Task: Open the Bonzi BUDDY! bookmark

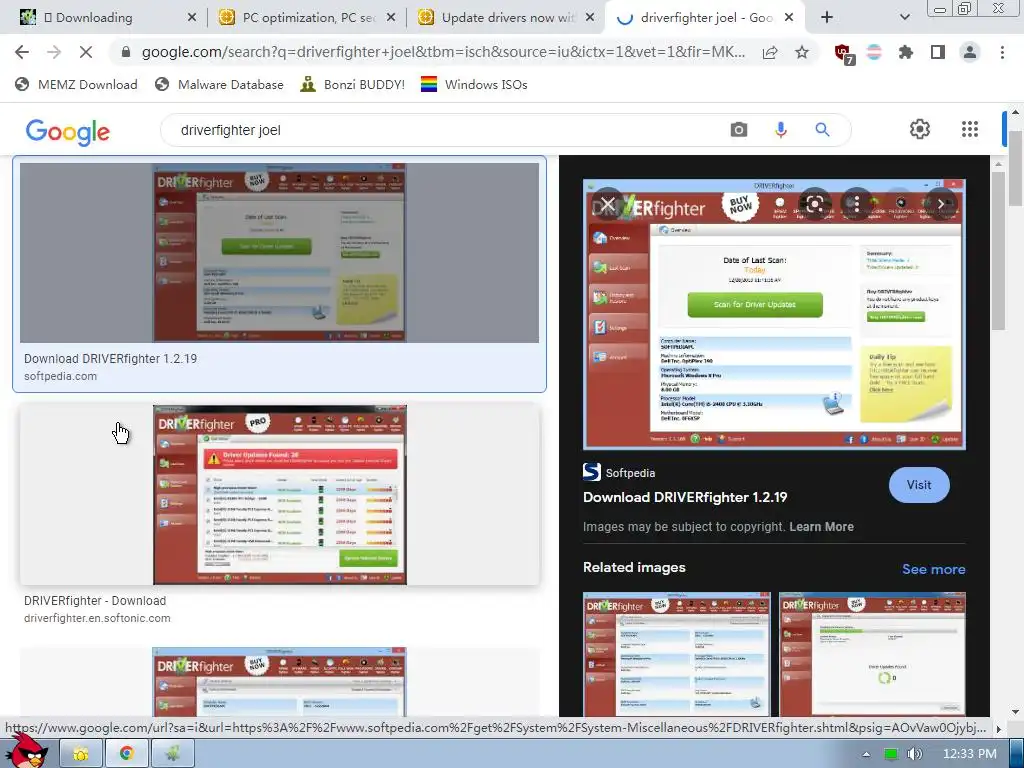Action: (x=353, y=84)
